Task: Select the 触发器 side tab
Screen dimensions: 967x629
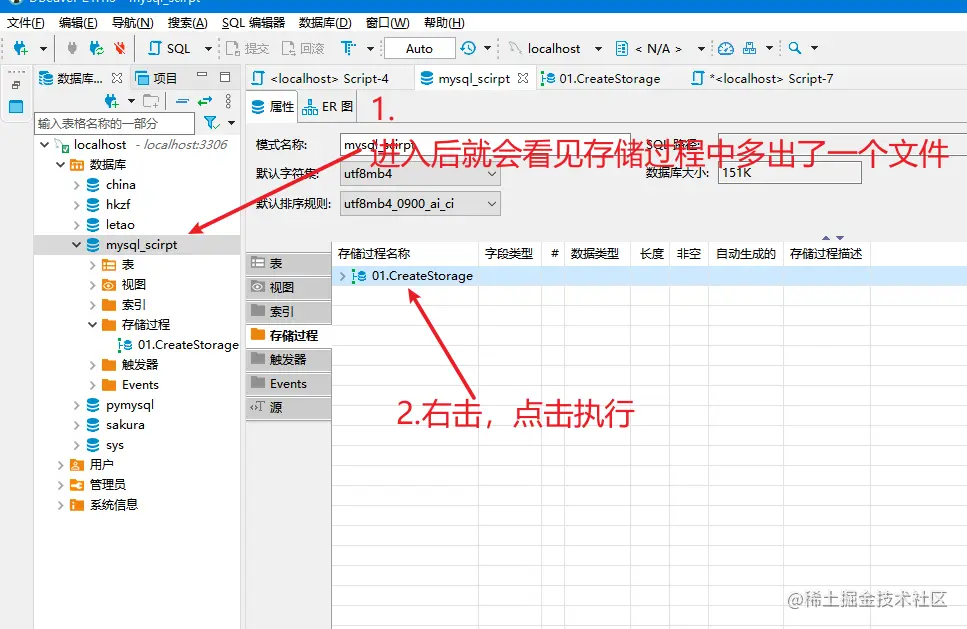Action: (x=289, y=360)
